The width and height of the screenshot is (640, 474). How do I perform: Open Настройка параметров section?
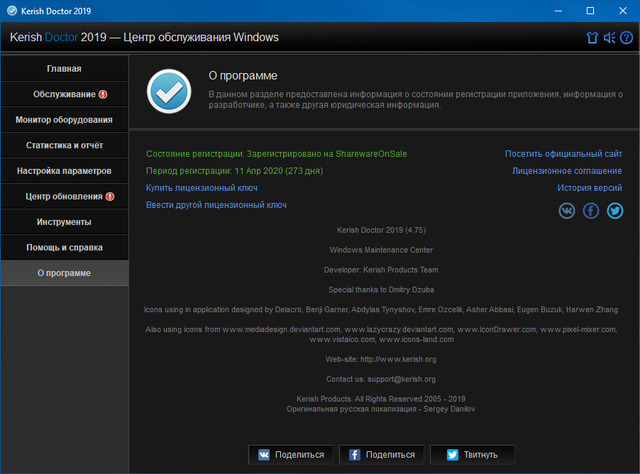click(64, 171)
